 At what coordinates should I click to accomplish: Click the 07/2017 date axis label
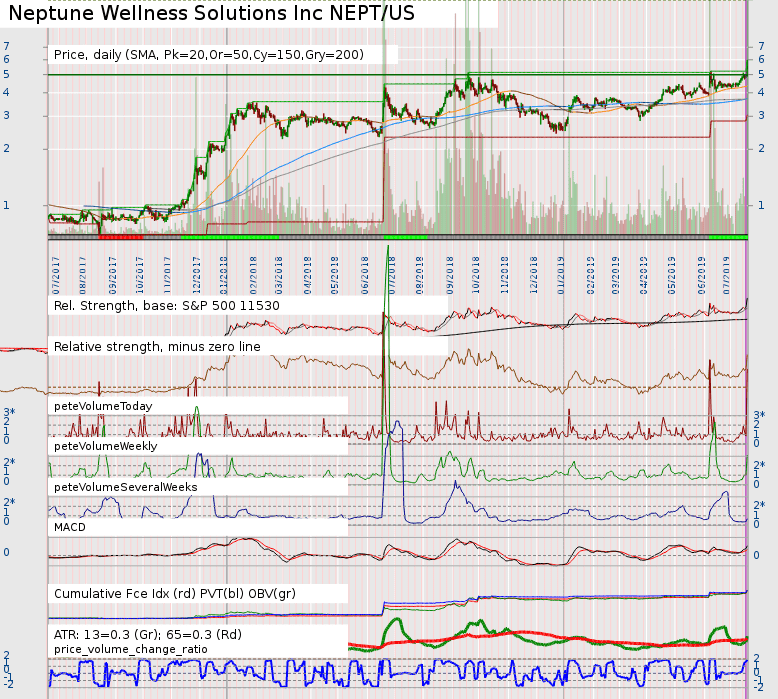56,275
